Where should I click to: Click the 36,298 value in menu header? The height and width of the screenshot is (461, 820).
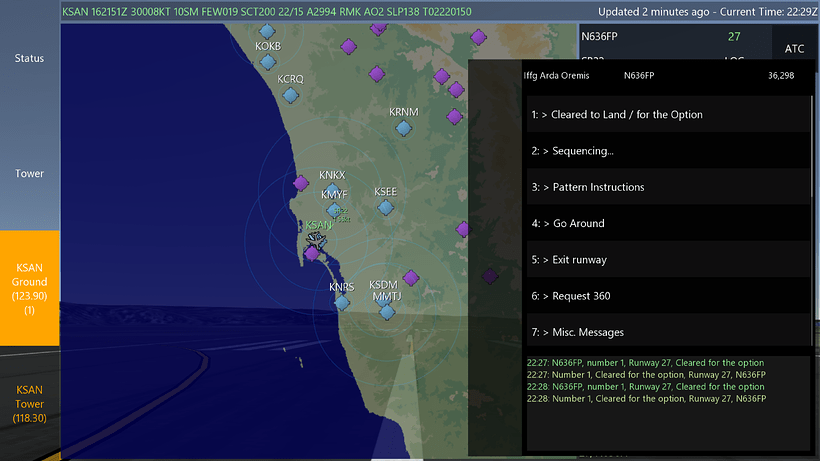coord(781,75)
